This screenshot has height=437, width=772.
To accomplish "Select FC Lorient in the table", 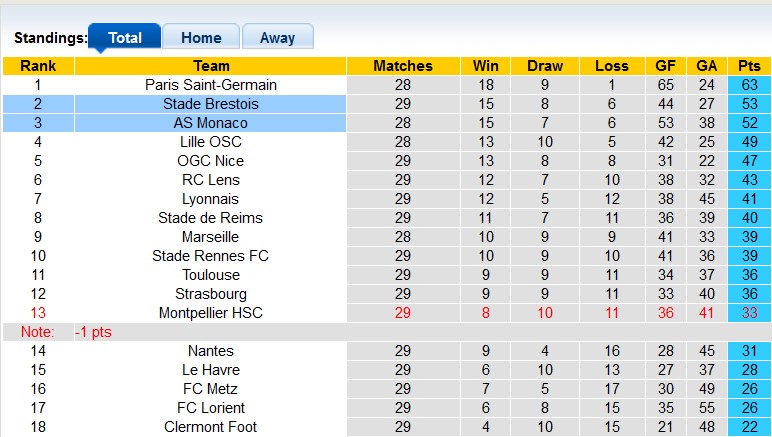I will tap(210, 408).
